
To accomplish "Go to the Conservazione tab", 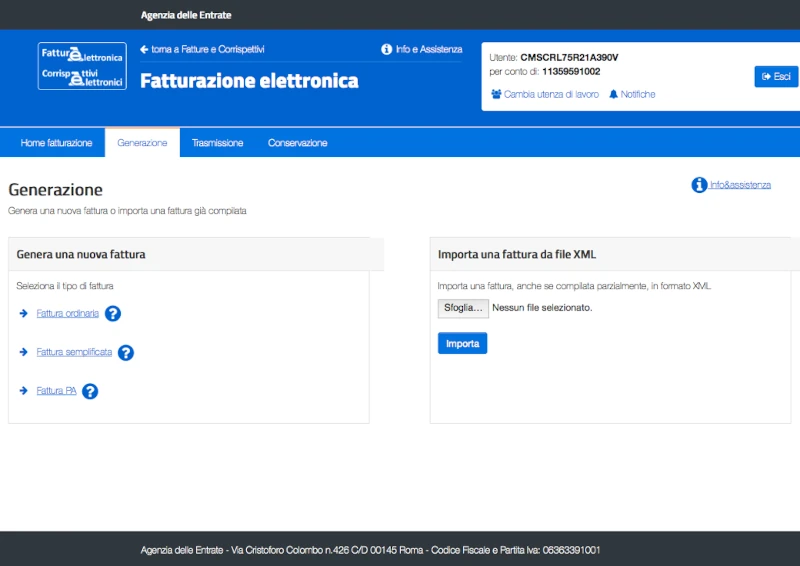I will (x=297, y=143).
